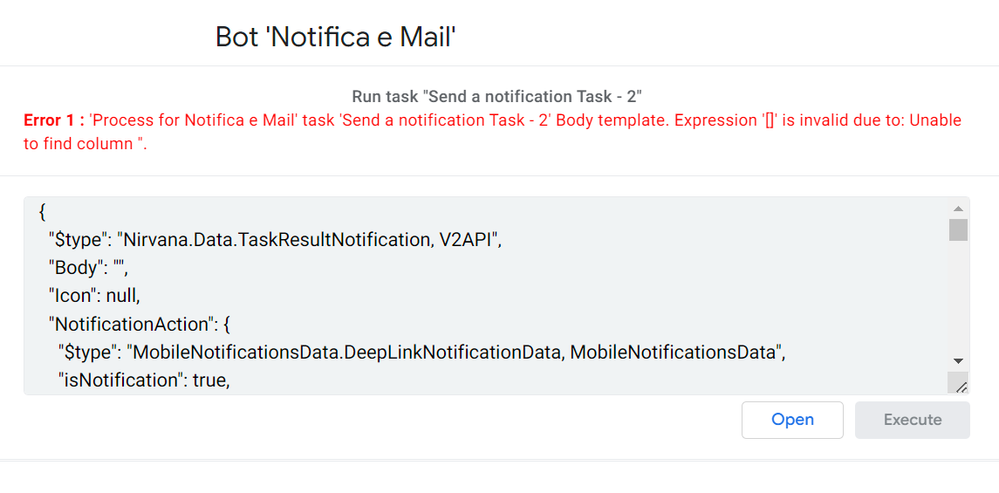
Task: Place cursor on the opening brace line
Action: 42,210
